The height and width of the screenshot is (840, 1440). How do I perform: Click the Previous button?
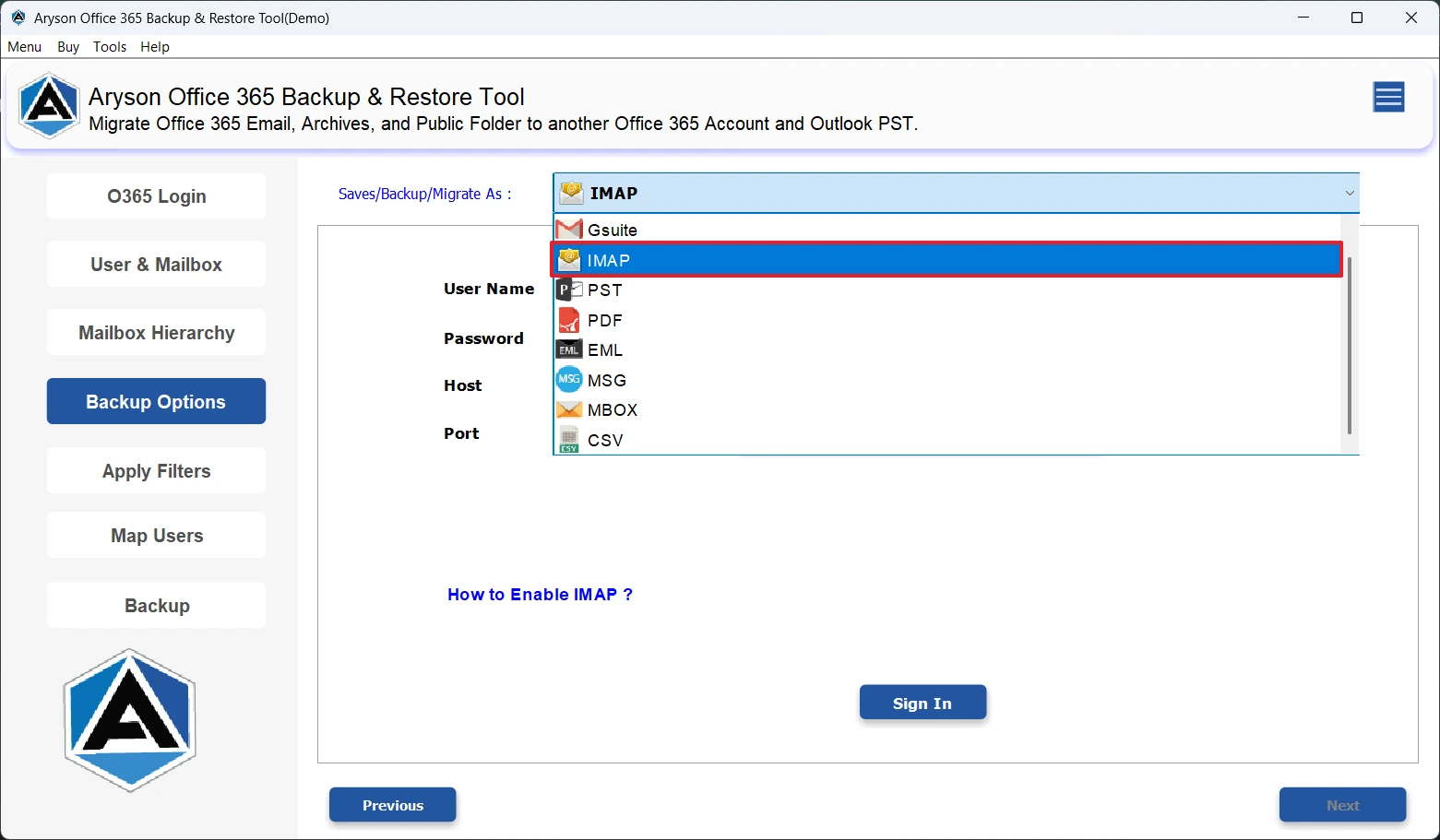click(392, 805)
